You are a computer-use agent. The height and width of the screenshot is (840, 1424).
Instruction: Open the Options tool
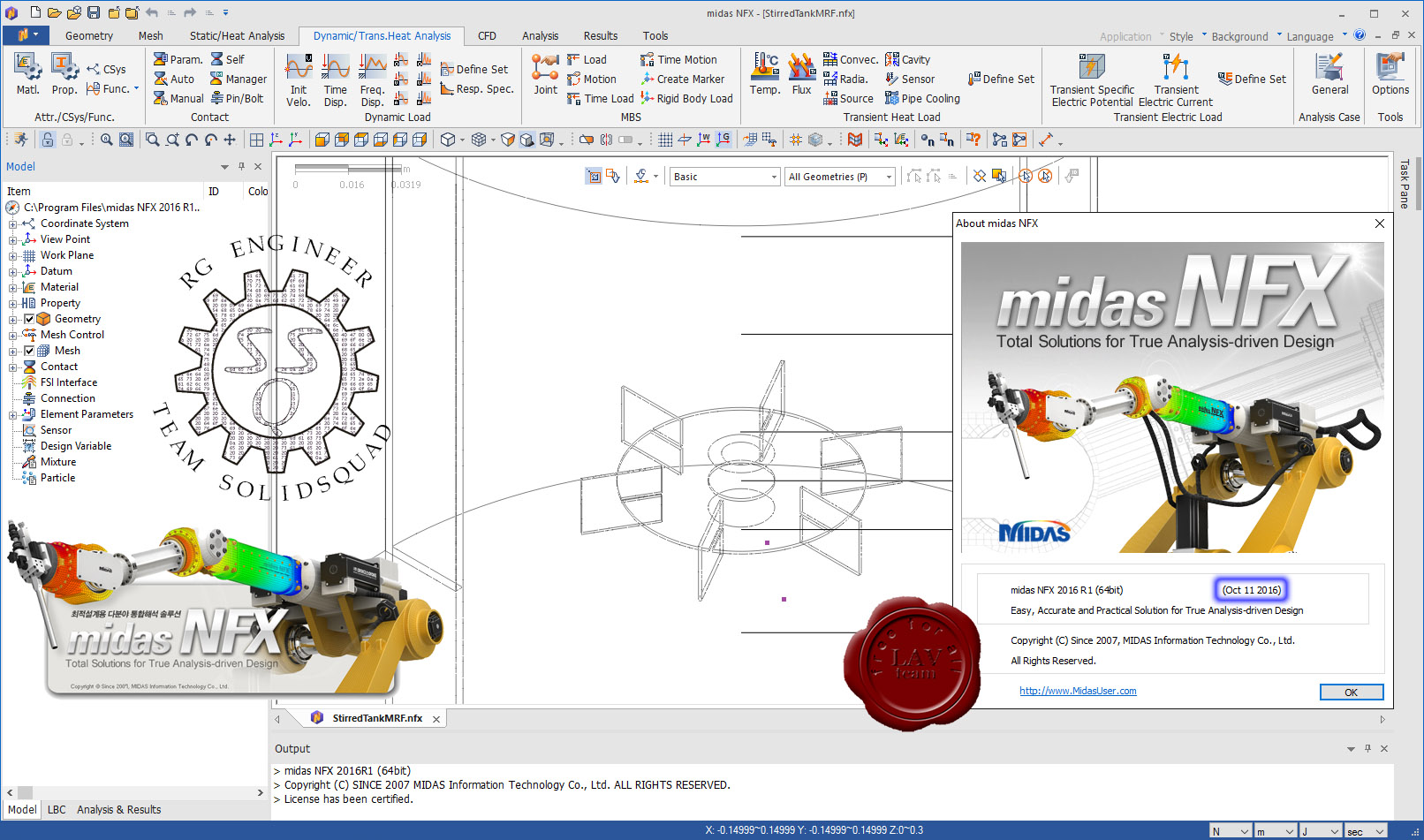pyautogui.click(x=1390, y=74)
